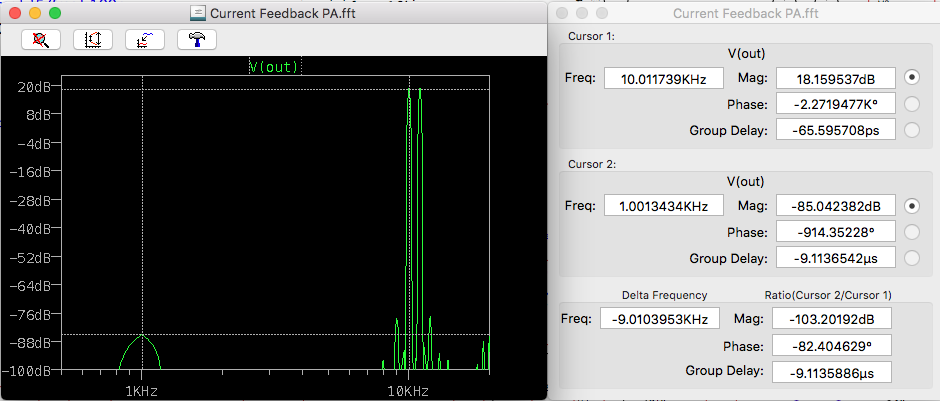This screenshot has height=401, width=940.
Task: Click the 20dB y-axis label
Action: (32, 86)
